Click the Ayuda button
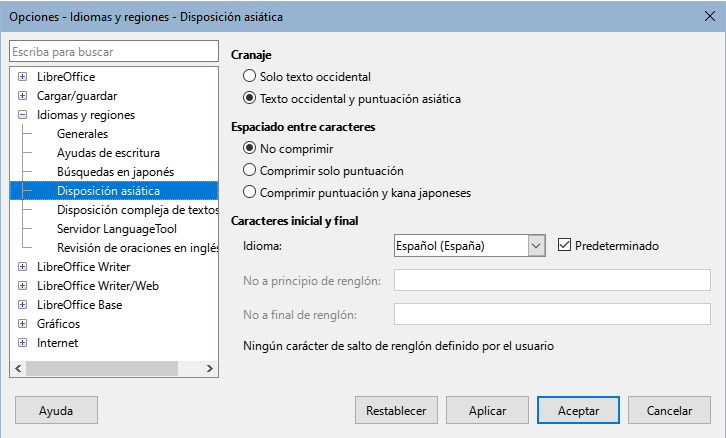This screenshot has width=726, height=438. 56,410
